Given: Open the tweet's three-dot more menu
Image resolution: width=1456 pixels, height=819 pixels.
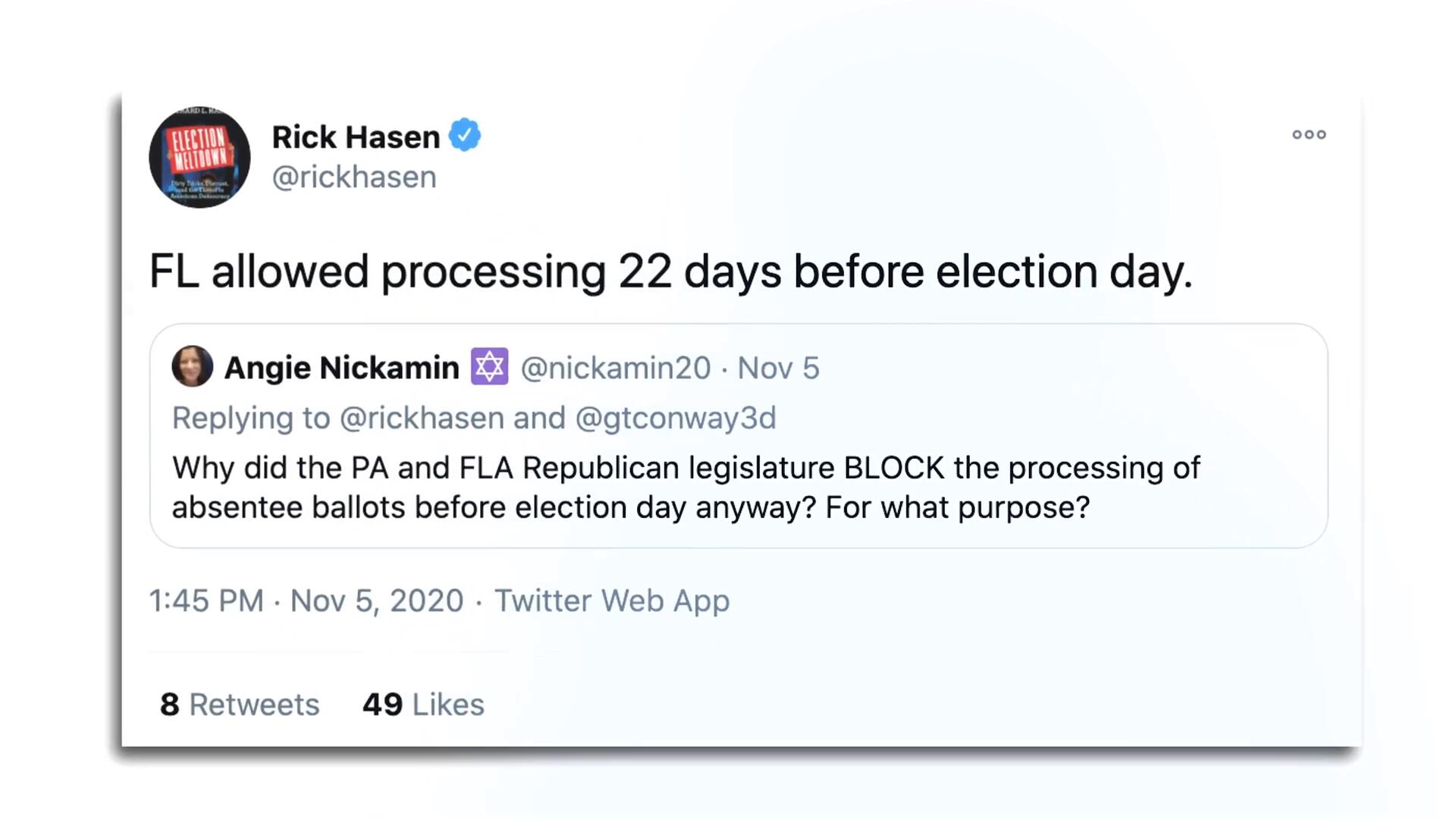Looking at the screenshot, I should [x=1309, y=135].
